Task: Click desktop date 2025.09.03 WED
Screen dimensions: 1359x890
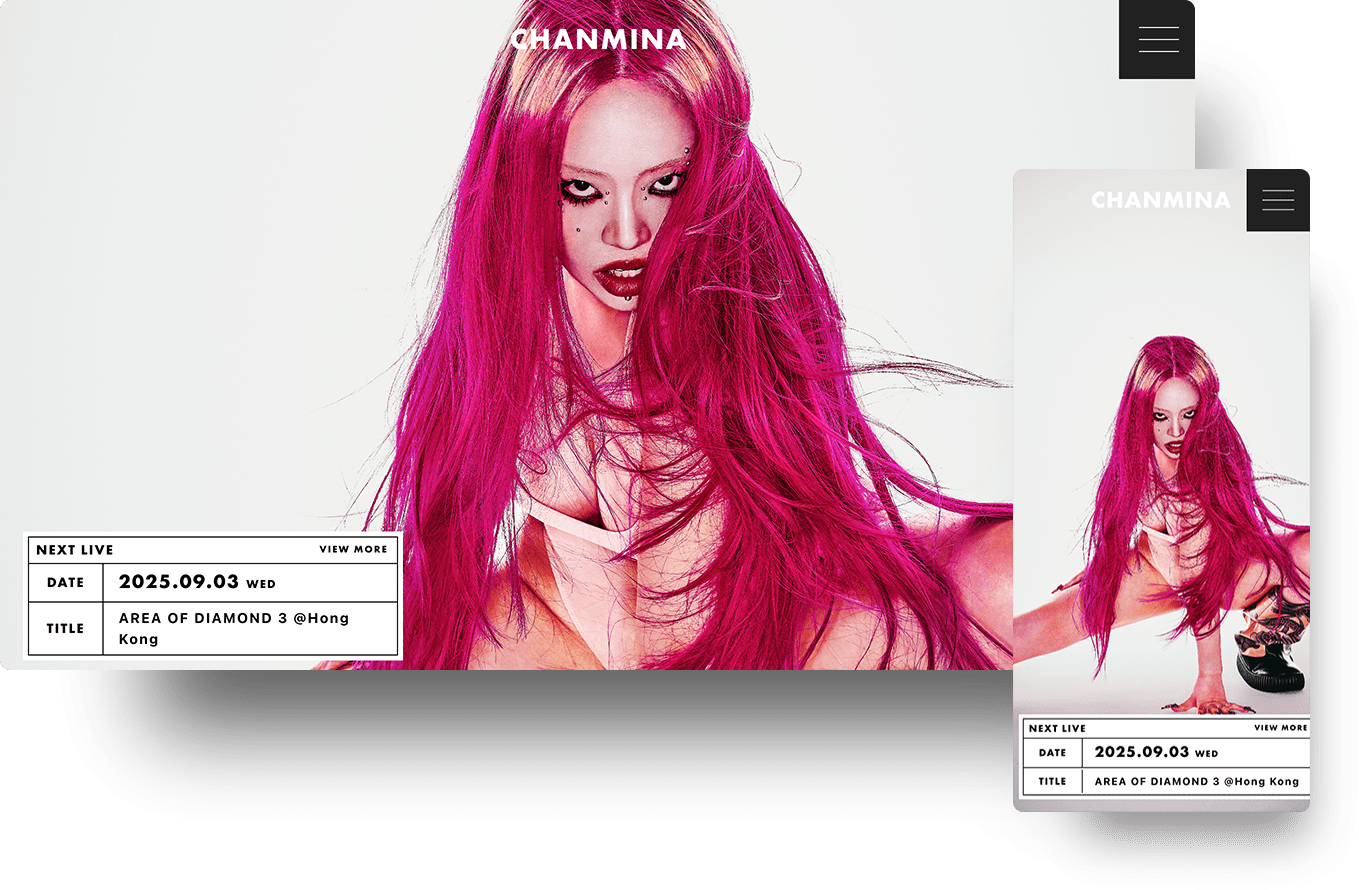Action: [197, 582]
